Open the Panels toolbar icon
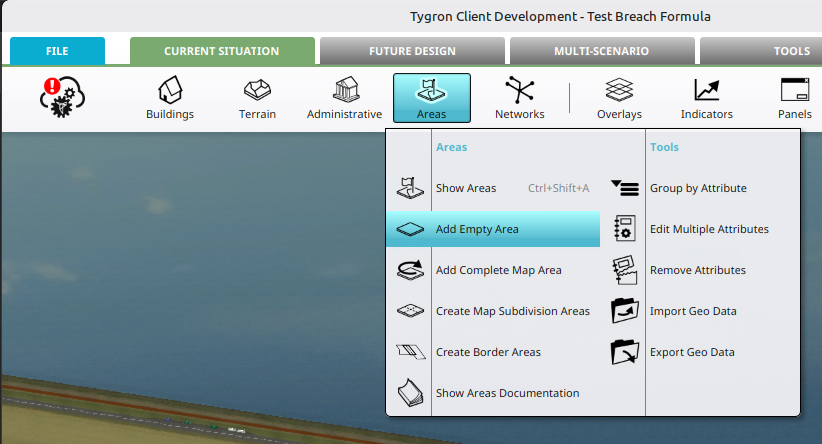The height and width of the screenshot is (444, 822). click(x=795, y=91)
